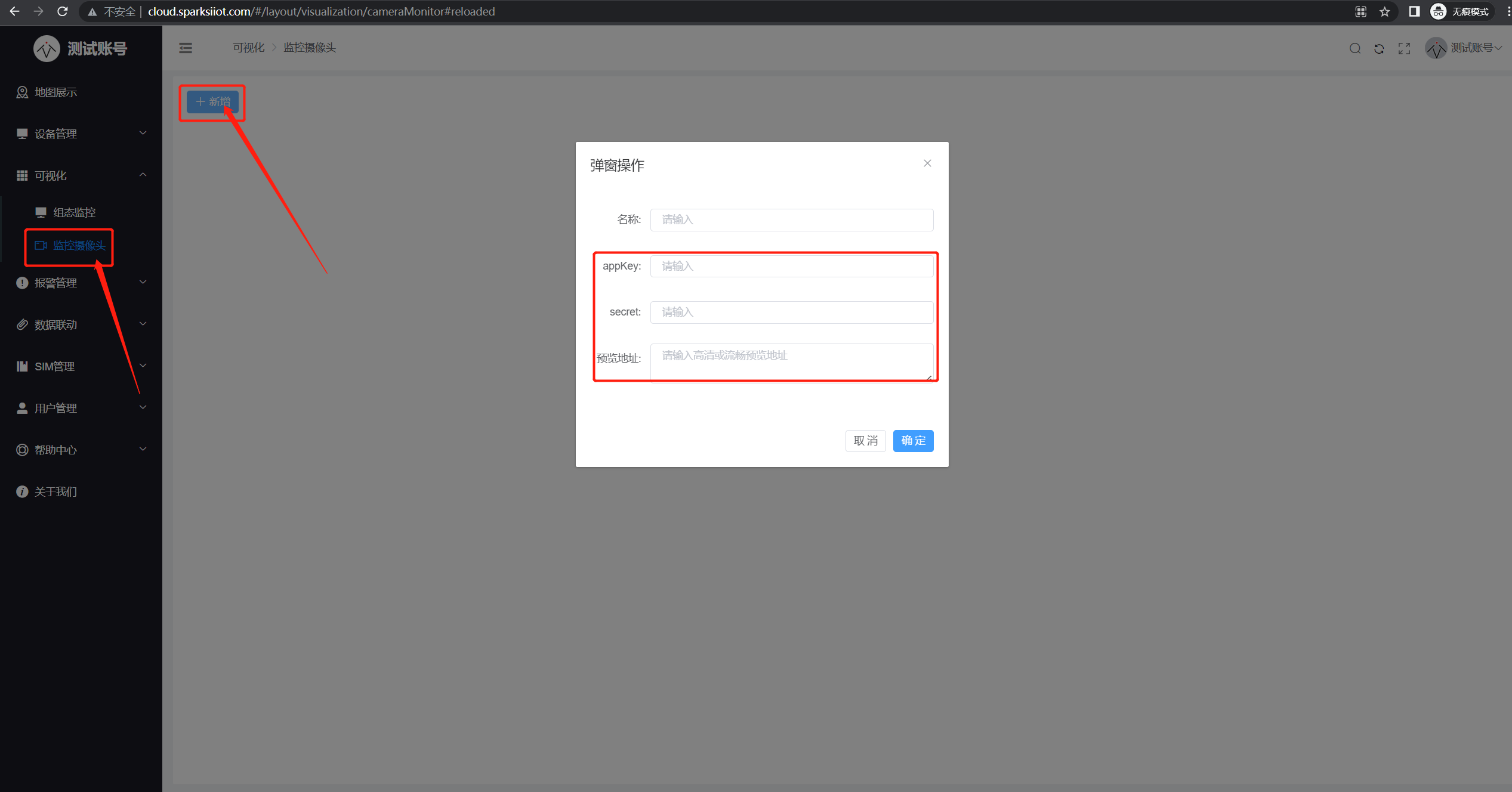Click into the appKey input field
Screen dimensions: 1512x792
(791, 266)
